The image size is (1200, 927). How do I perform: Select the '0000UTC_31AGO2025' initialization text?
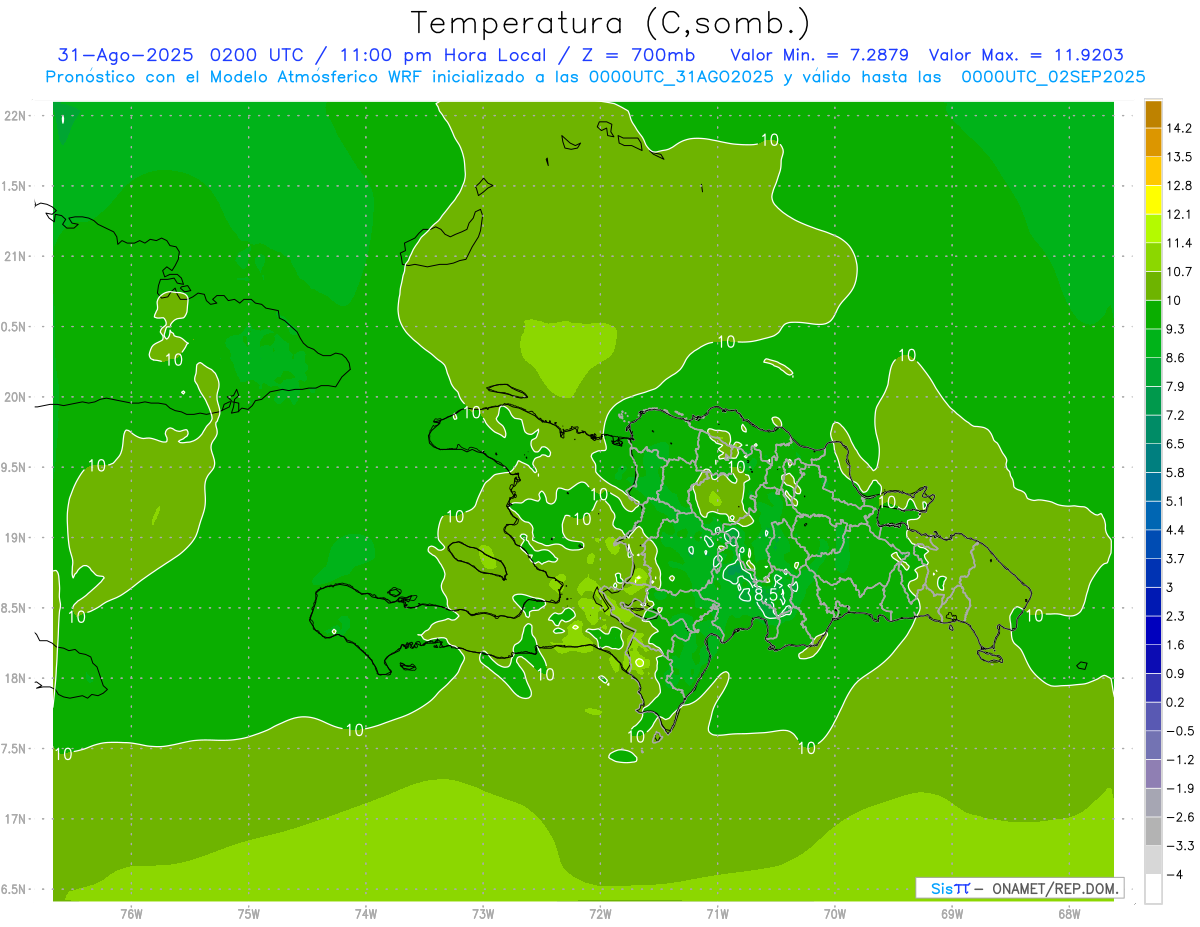click(681, 77)
